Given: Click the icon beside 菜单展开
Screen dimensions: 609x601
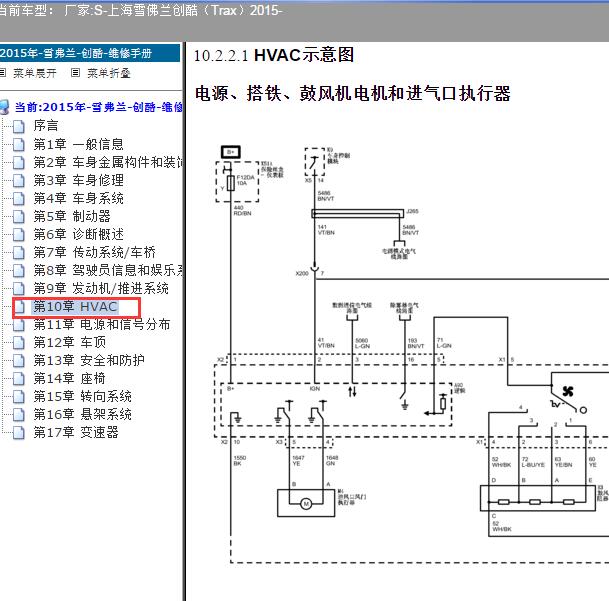Looking at the screenshot, I should pyautogui.click(x=3, y=73).
